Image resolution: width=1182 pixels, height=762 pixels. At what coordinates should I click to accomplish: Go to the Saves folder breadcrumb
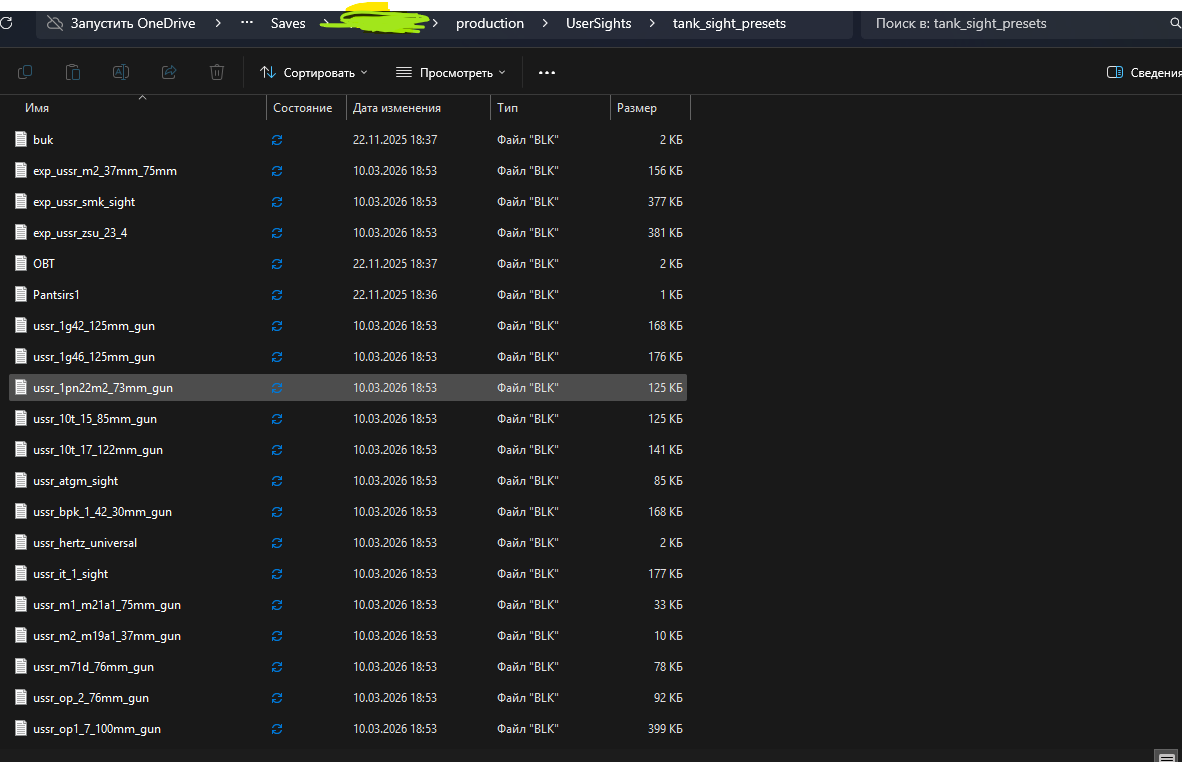pyautogui.click(x=288, y=23)
